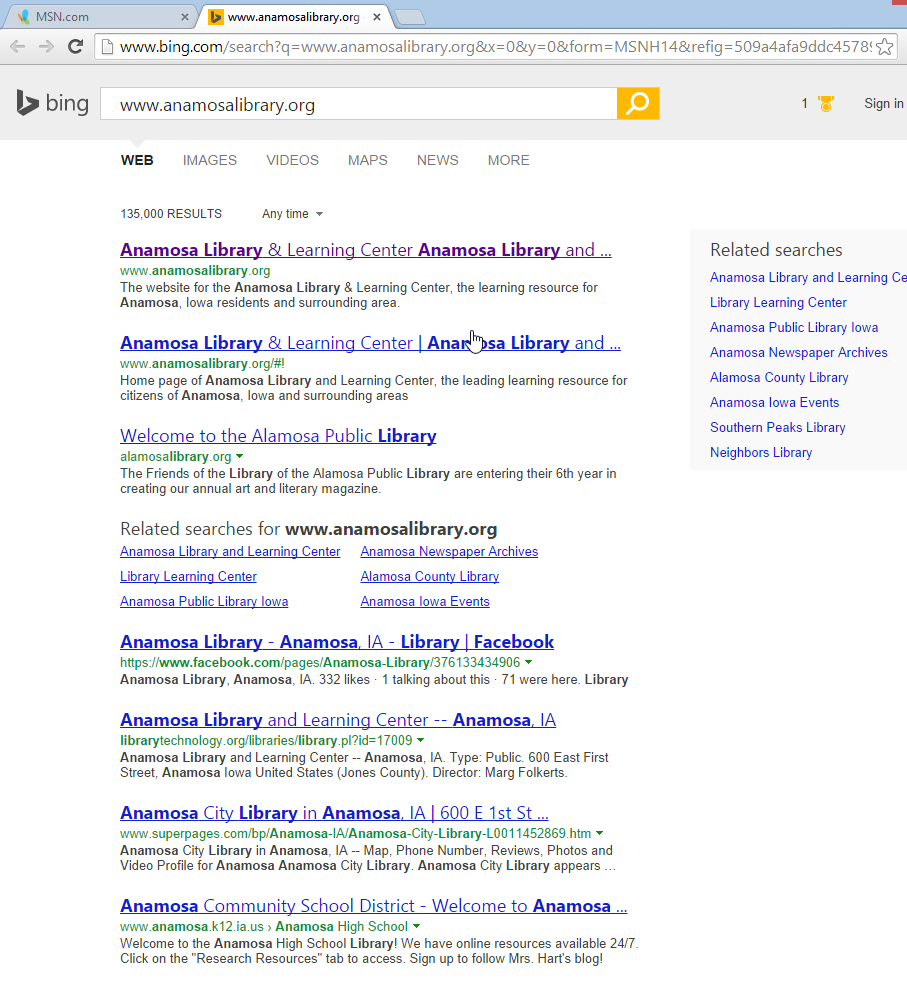This screenshot has width=907, height=986.
Task: Expand arrow beside superpages.com URL
Action: [599, 833]
